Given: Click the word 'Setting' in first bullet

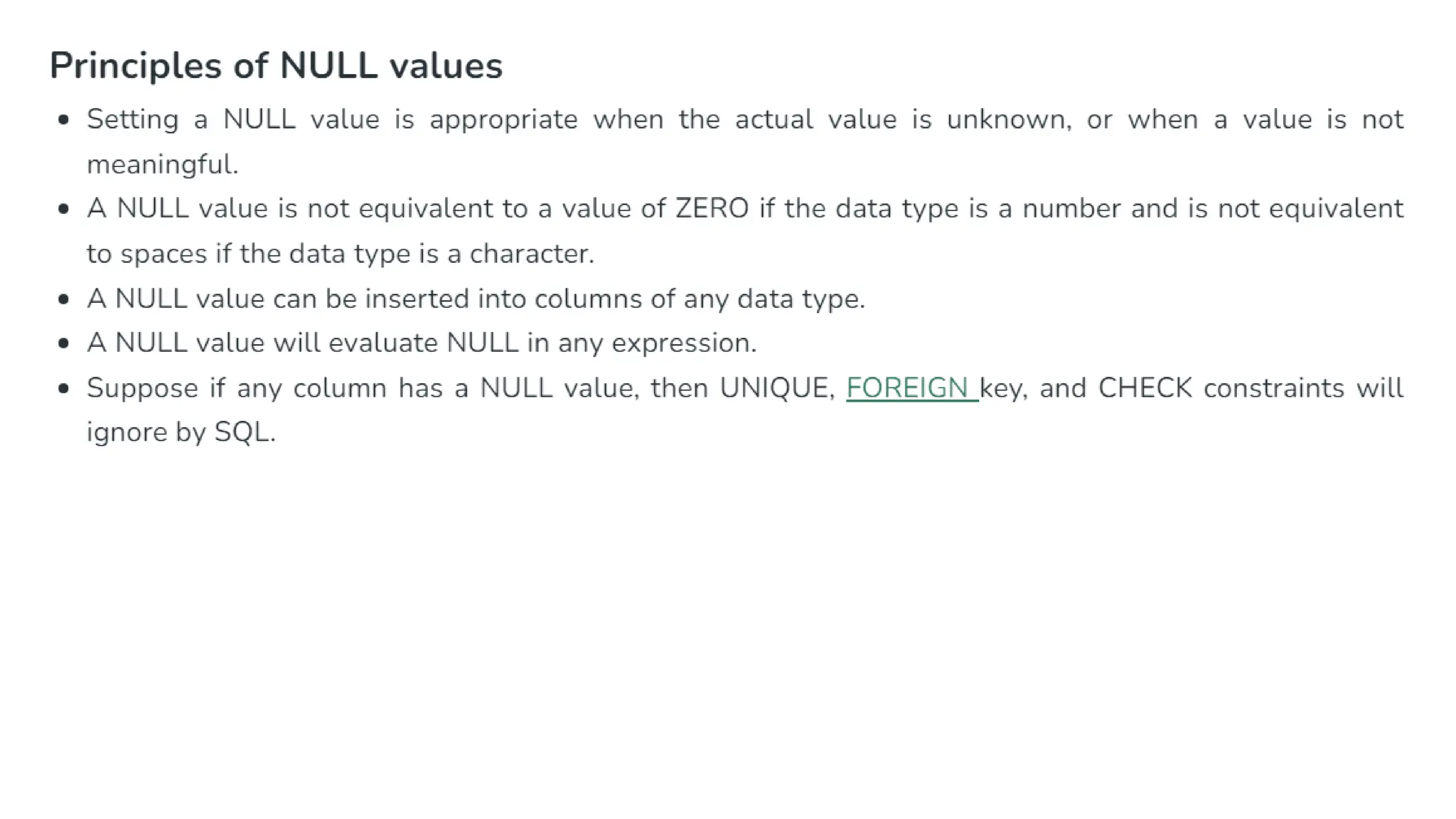Looking at the screenshot, I should (x=132, y=120).
